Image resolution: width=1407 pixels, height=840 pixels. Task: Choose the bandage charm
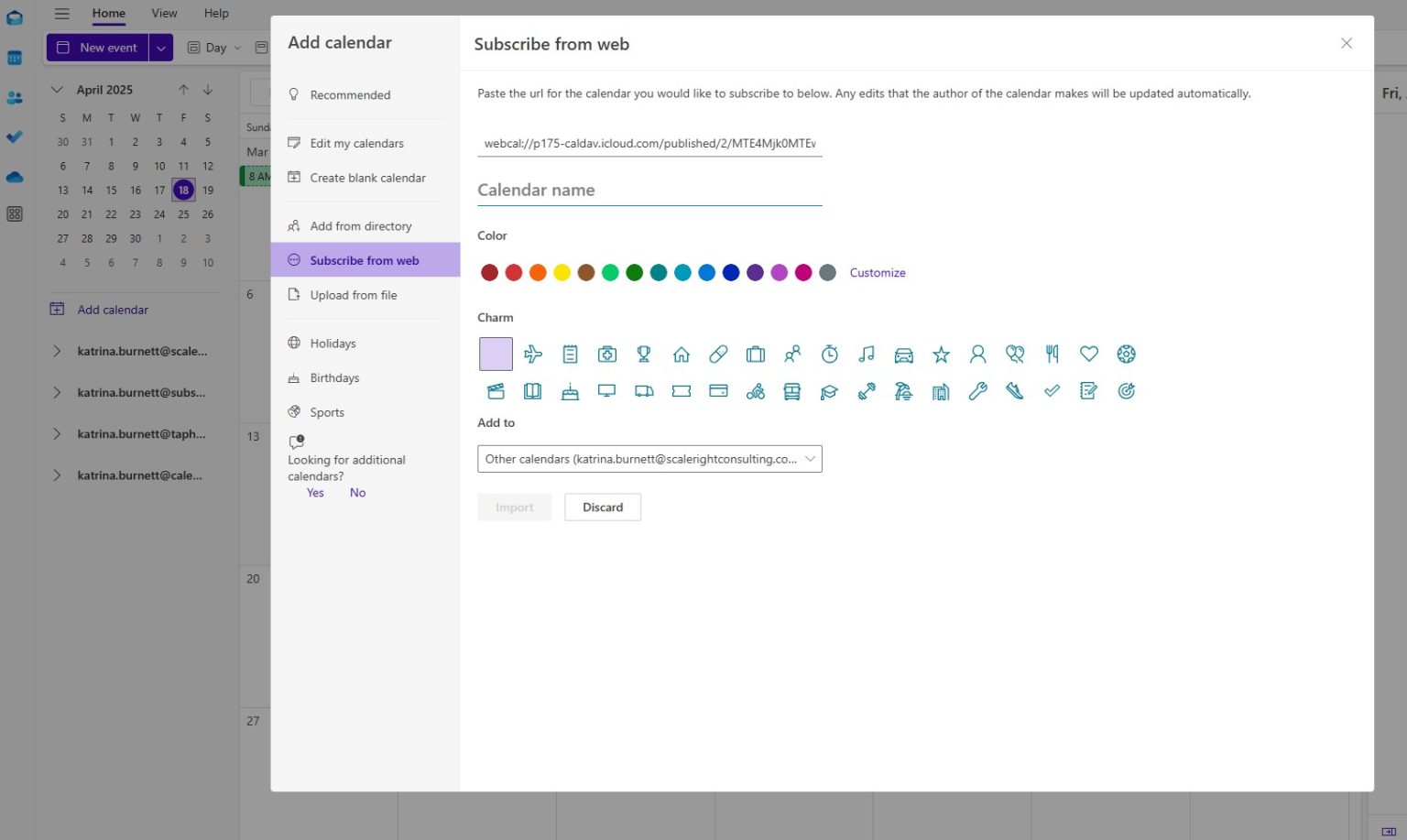point(718,354)
